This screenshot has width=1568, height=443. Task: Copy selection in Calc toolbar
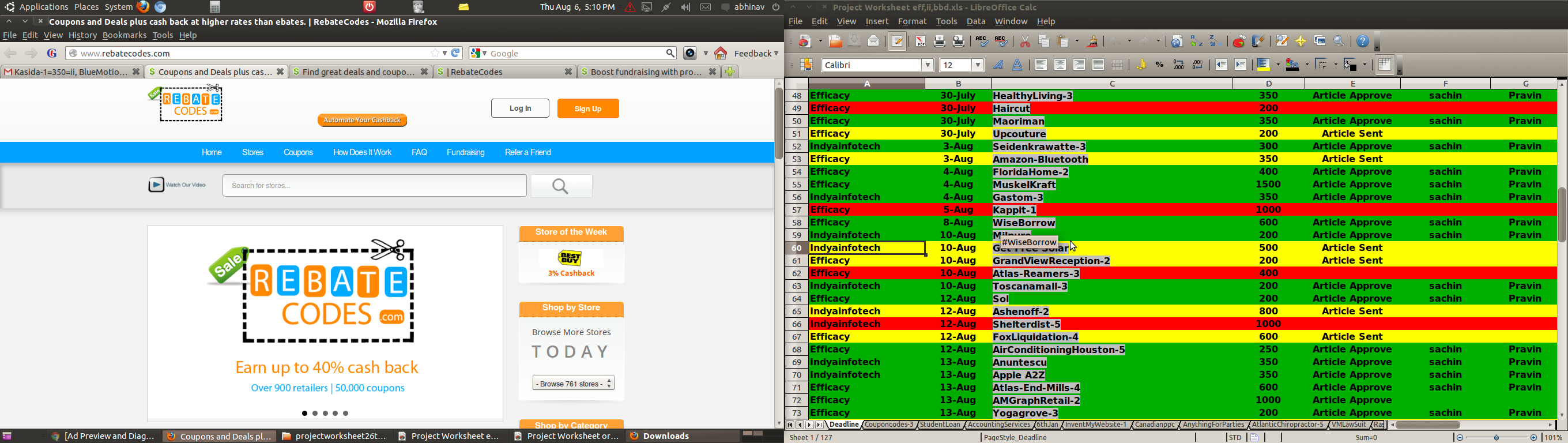(1044, 42)
